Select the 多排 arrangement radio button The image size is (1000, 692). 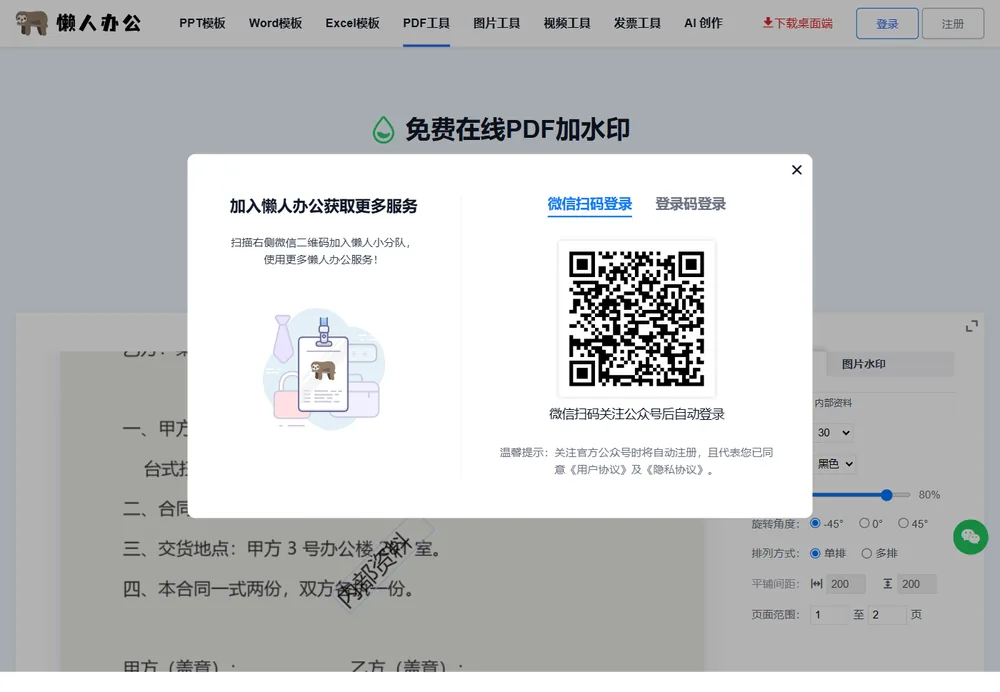(867, 553)
